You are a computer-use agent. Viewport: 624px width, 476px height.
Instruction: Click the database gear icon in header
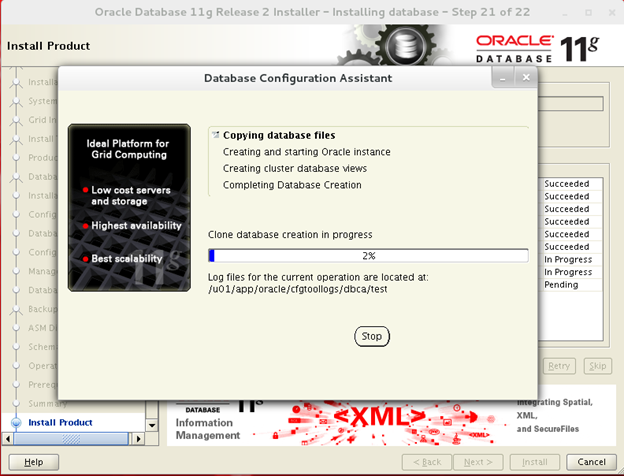(405, 45)
